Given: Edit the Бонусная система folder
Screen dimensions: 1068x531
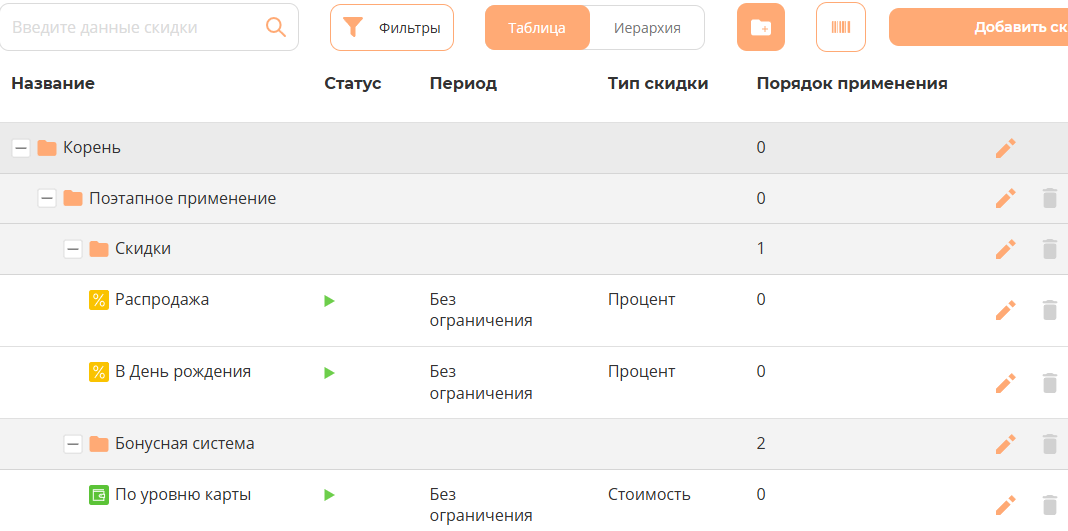Looking at the screenshot, I should (x=1005, y=444).
